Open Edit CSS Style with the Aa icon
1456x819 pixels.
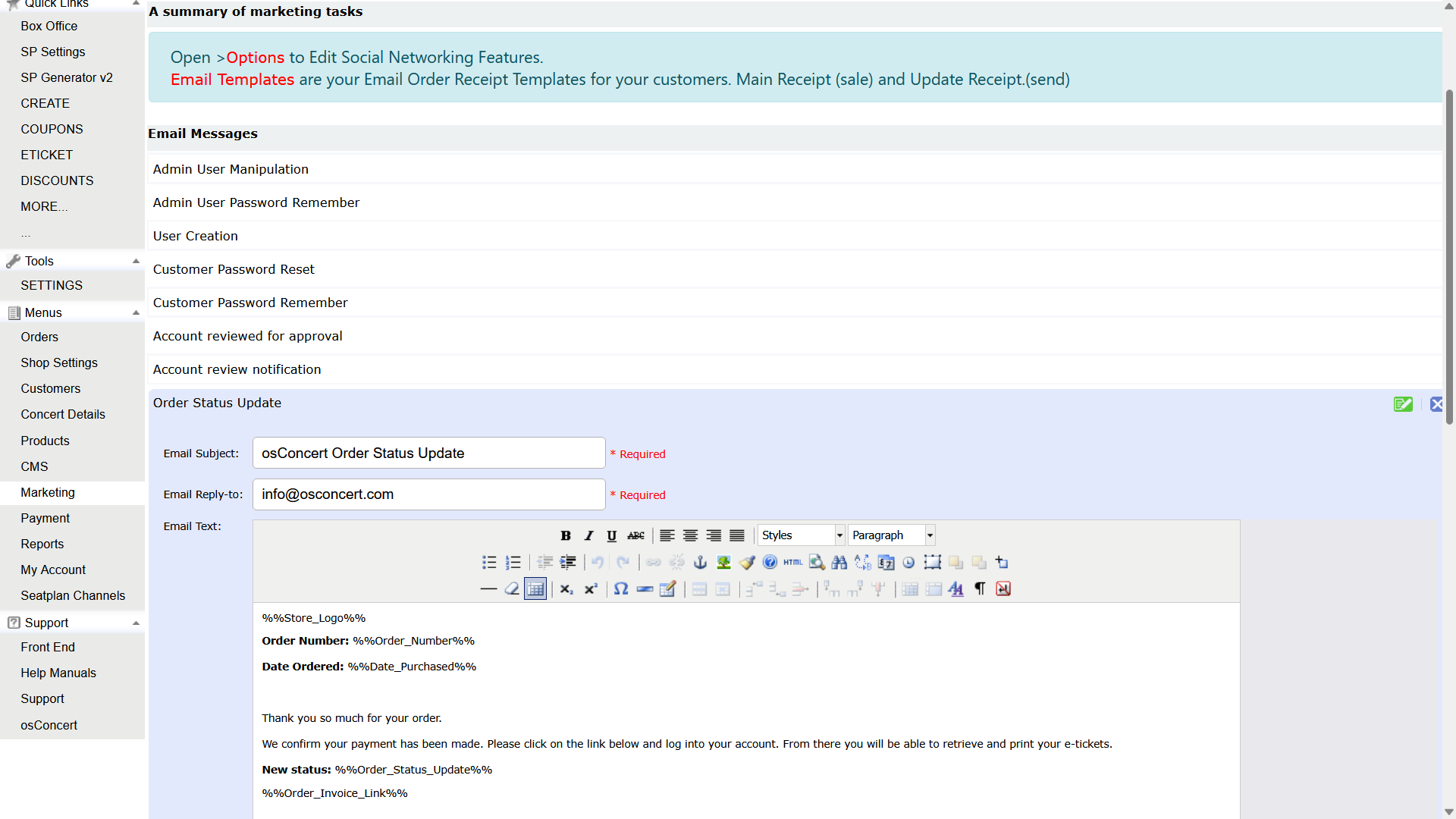956,589
